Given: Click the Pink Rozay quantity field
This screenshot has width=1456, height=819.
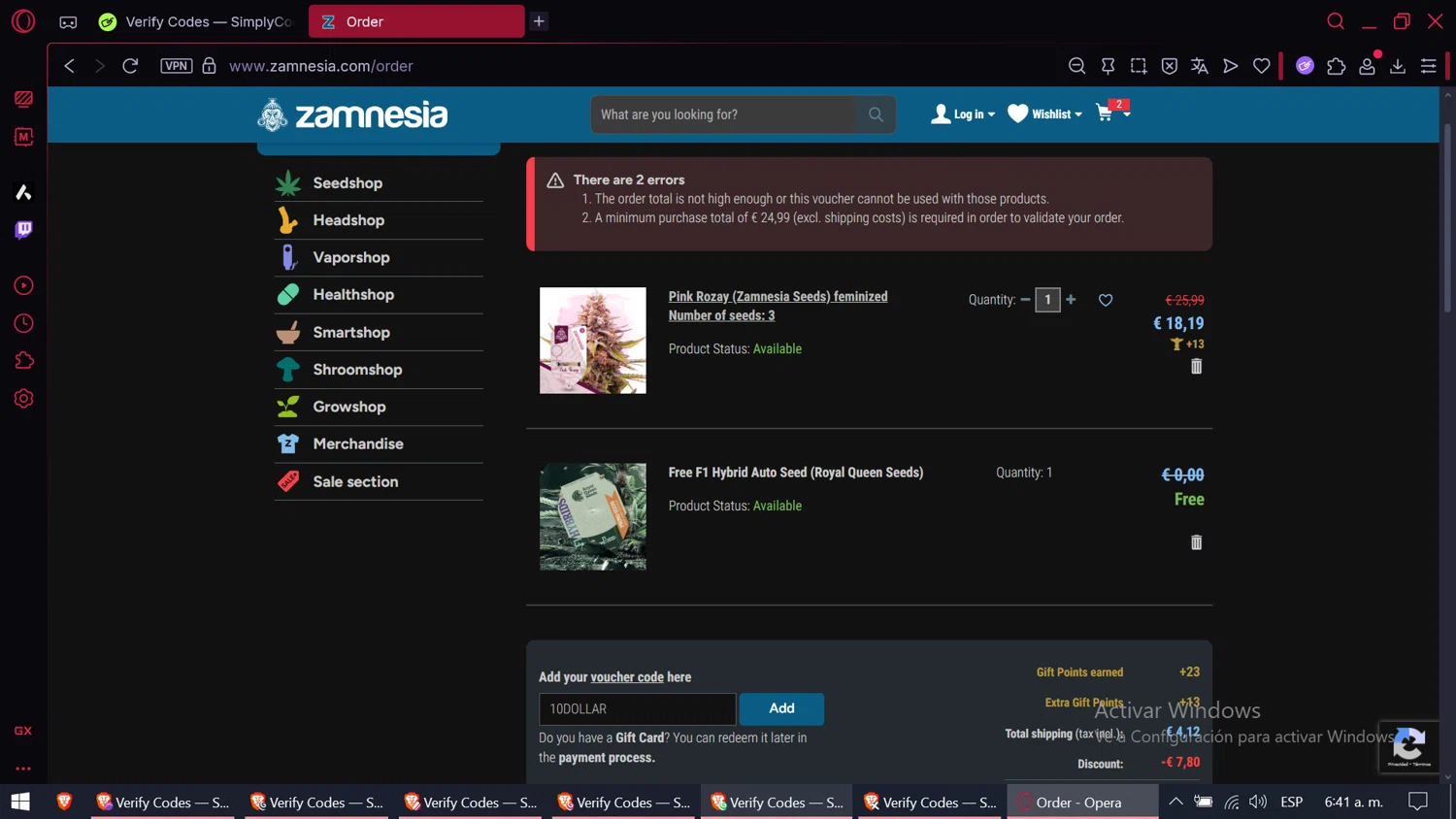Looking at the screenshot, I should point(1047,300).
